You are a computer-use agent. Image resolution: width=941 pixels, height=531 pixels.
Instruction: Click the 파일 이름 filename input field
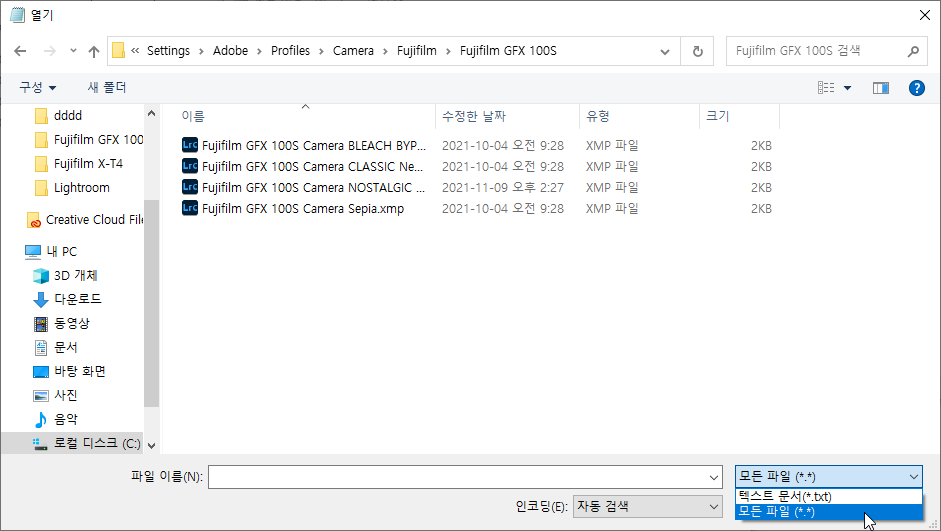pyautogui.click(x=457, y=478)
